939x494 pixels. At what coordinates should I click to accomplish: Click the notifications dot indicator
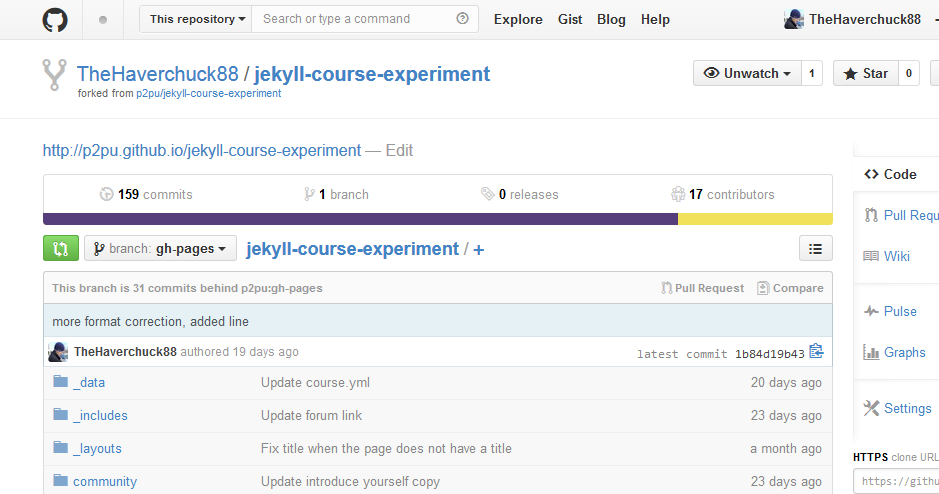[x=103, y=20]
